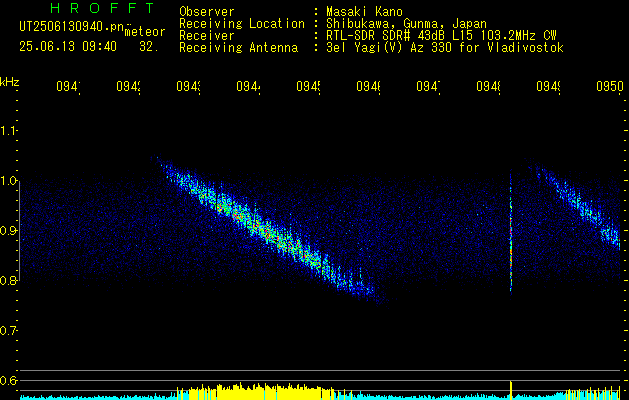Click the 0943 time marker
Screen dimensions: 629x400
click(x=188, y=86)
